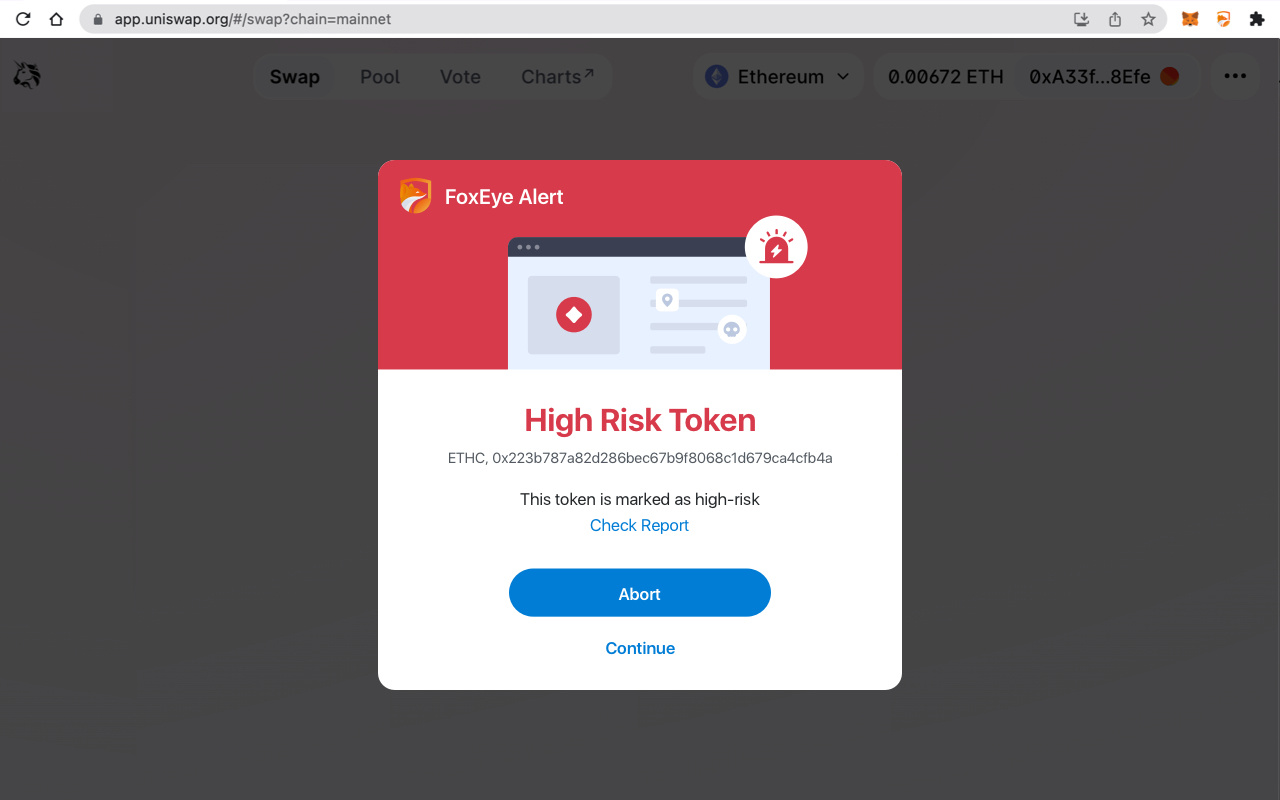Switch to the Pool tab
The height and width of the screenshot is (800, 1280).
(380, 77)
